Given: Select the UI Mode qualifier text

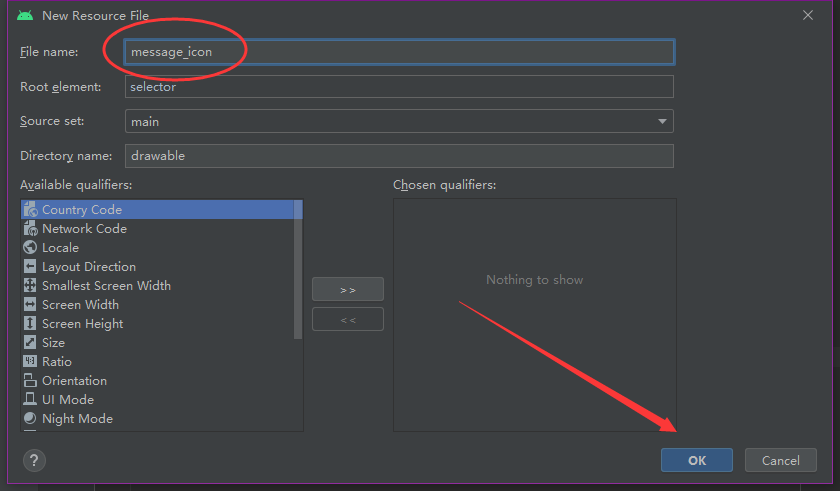Looking at the screenshot, I should [x=68, y=400].
